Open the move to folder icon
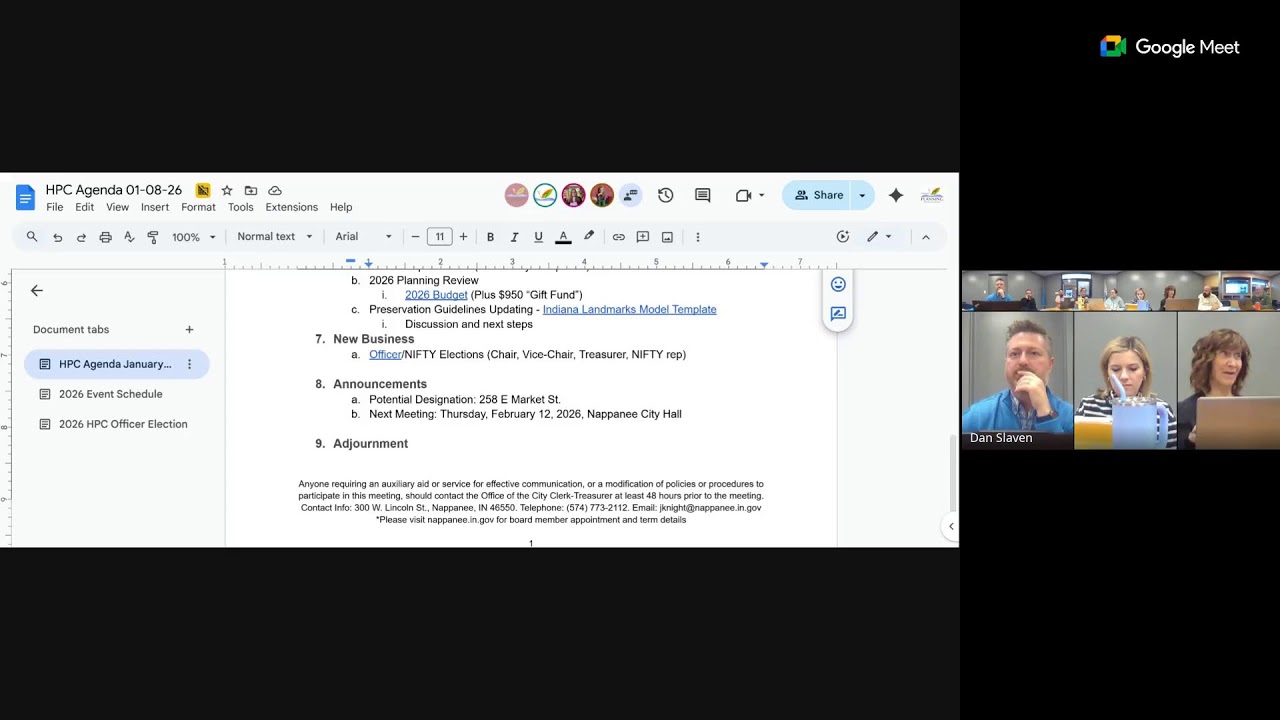The height and width of the screenshot is (720, 1280). 251,190
